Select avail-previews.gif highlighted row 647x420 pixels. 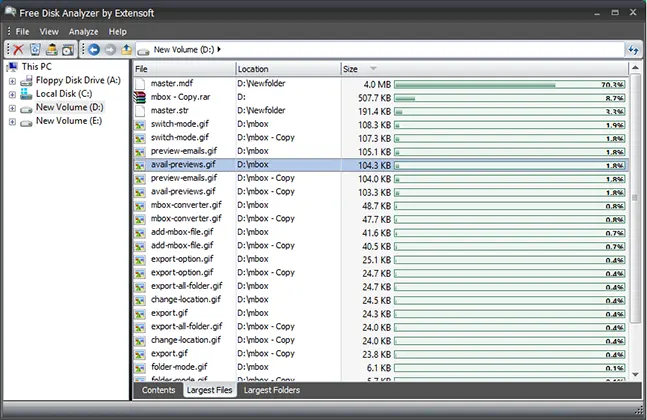(x=381, y=165)
